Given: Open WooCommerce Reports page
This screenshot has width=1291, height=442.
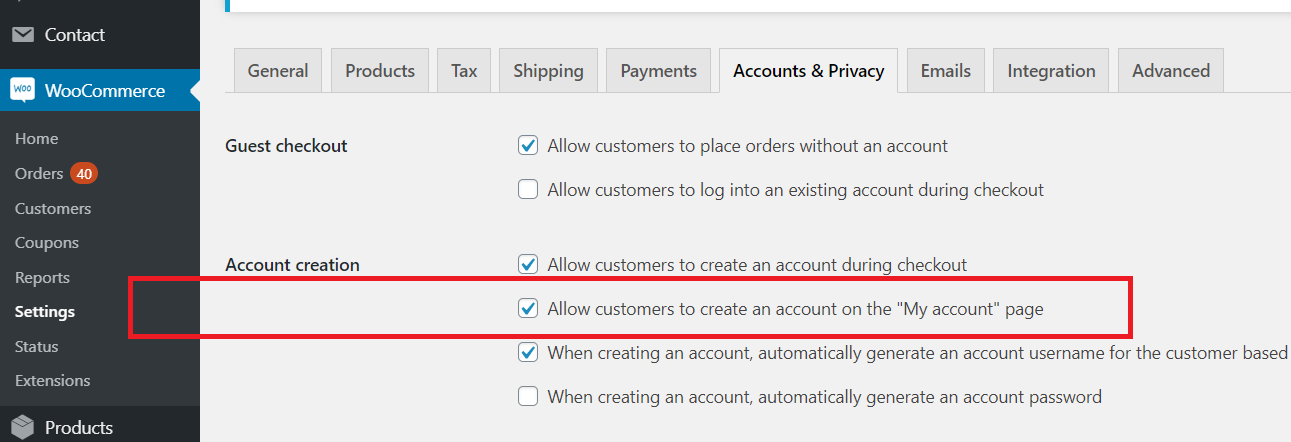Looking at the screenshot, I should 42,278.
